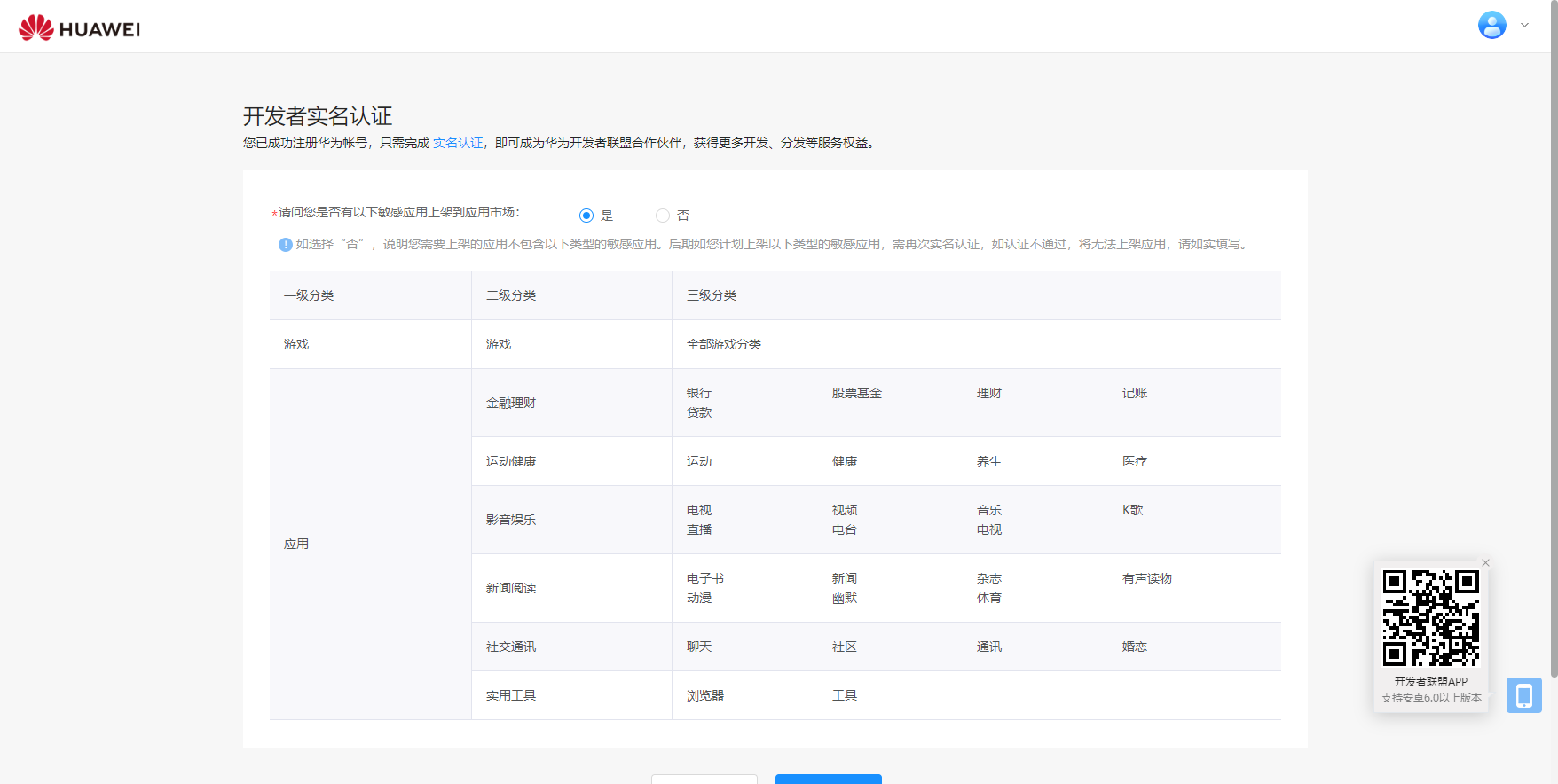Open the user avatar account menu
The width and height of the screenshot is (1558, 784).
(1491, 25)
